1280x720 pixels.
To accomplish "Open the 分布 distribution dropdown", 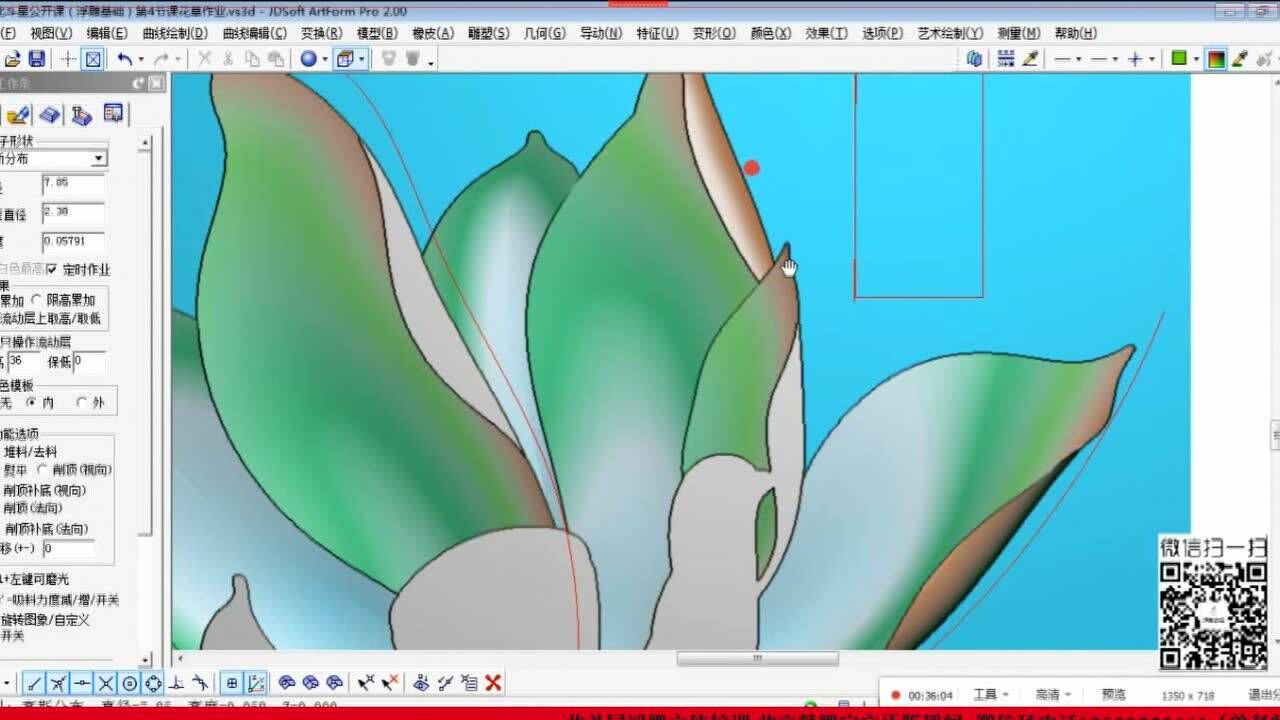I will pyautogui.click(x=98, y=159).
